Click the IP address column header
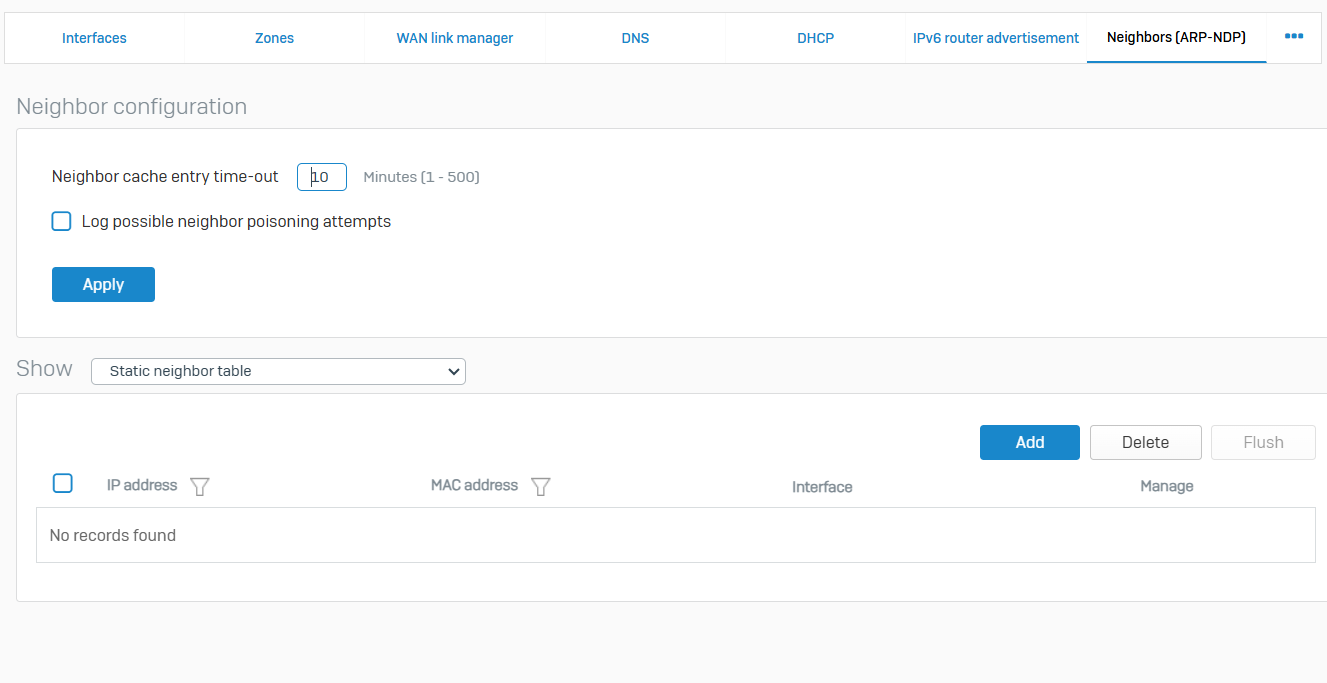The image size is (1327, 683). [142, 485]
